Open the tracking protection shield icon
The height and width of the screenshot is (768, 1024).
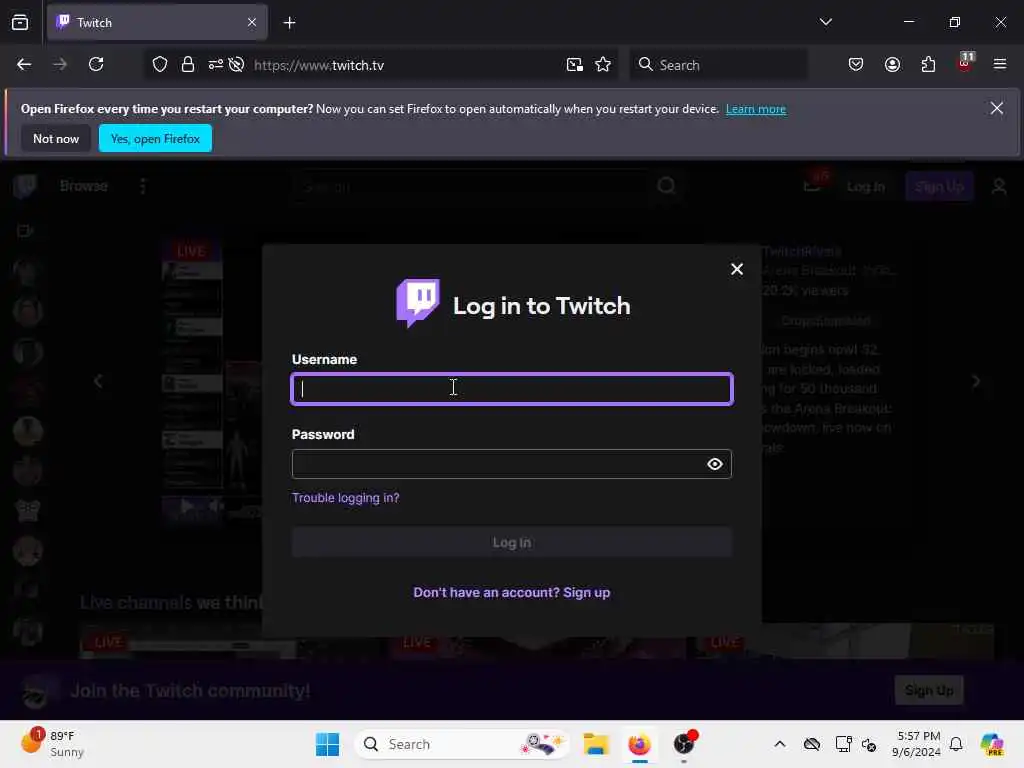(160, 65)
